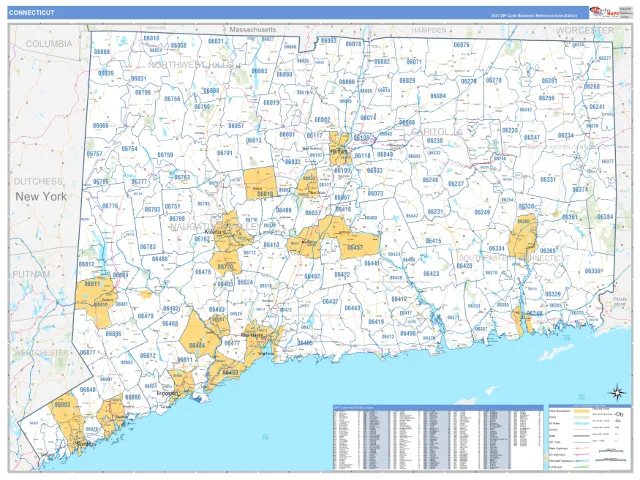Click ZIP code 06040 label
Screen dimensions: 640x480
click(385, 154)
